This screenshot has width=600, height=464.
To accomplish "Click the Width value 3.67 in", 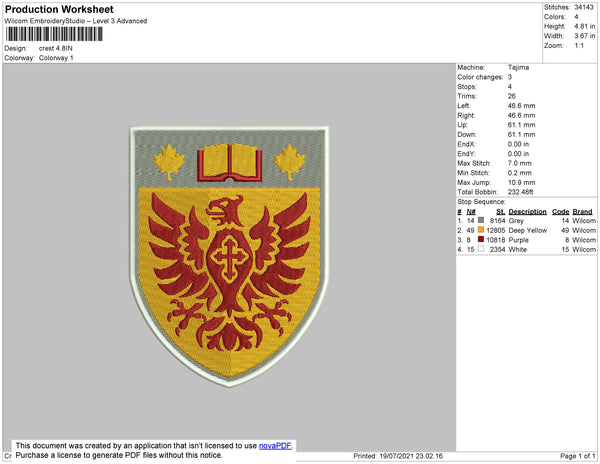I will point(585,36).
